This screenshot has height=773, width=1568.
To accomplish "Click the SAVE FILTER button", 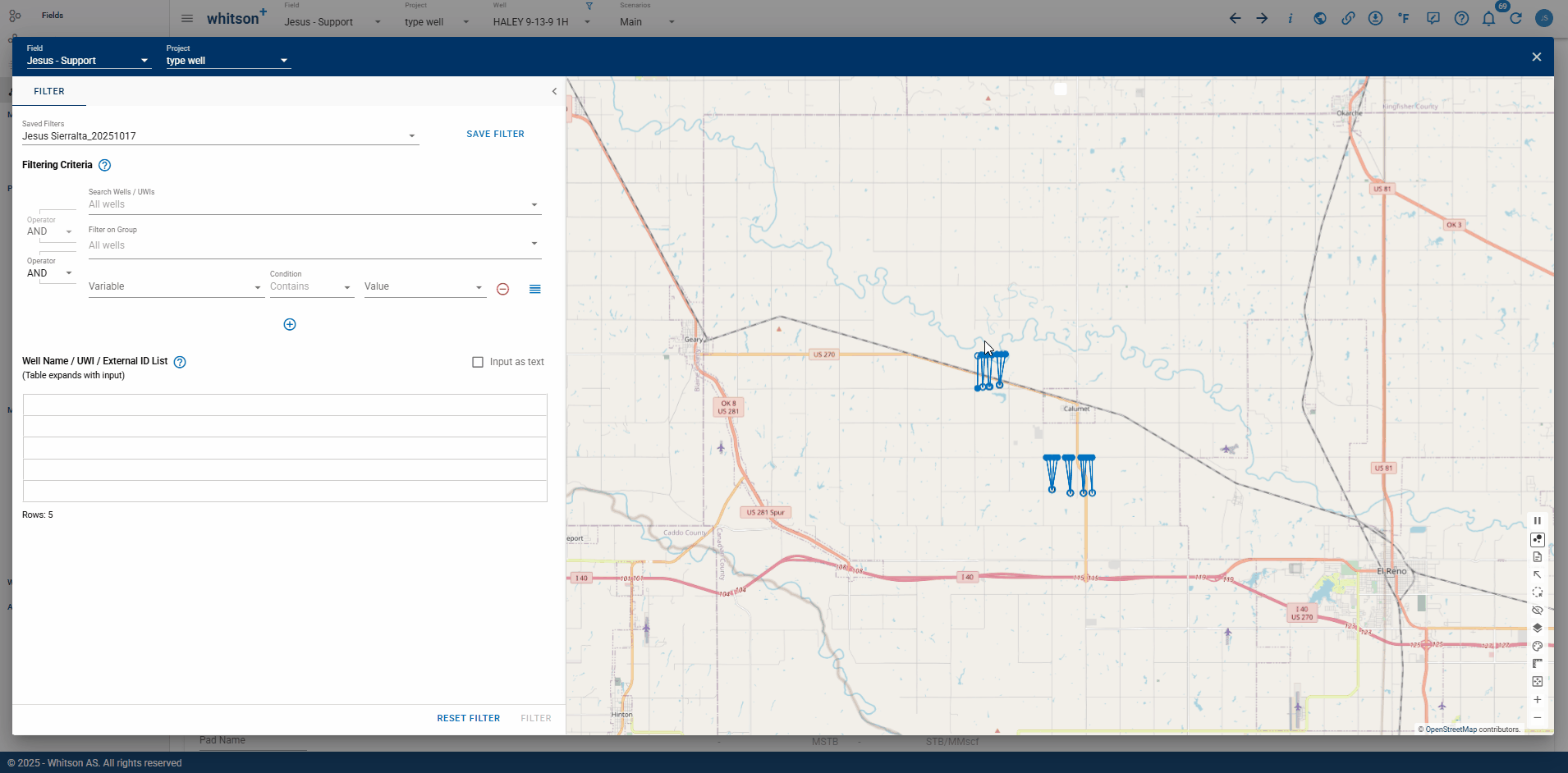I will pos(495,134).
